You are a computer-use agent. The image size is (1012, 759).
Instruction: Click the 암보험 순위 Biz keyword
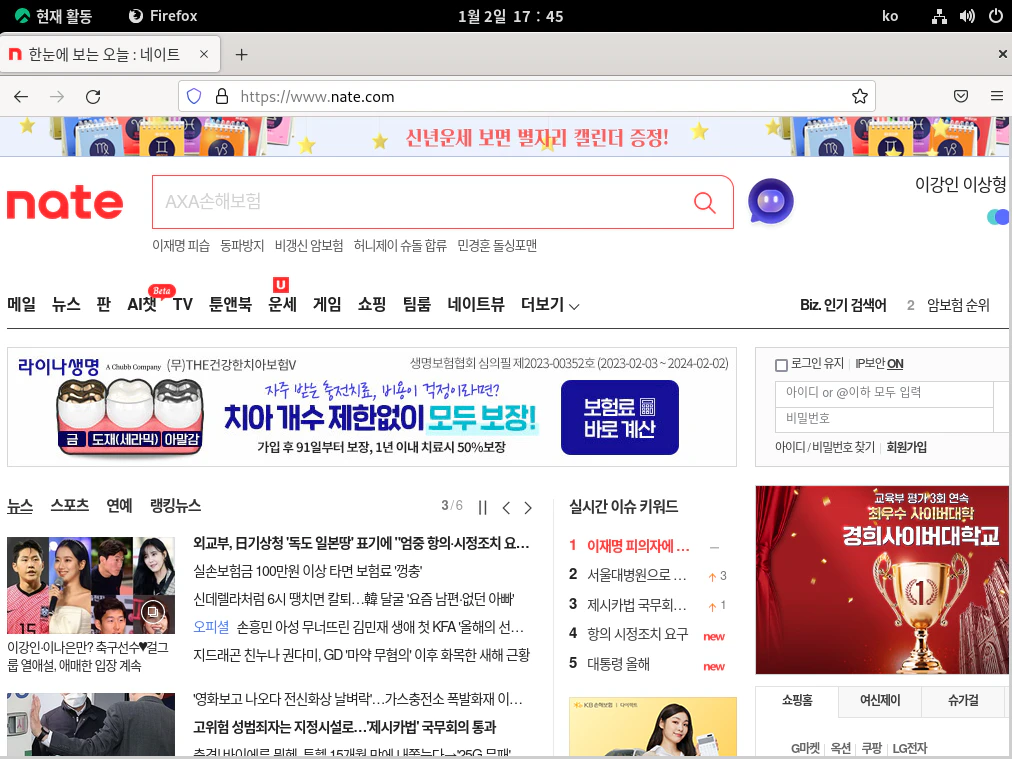click(958, 305)
